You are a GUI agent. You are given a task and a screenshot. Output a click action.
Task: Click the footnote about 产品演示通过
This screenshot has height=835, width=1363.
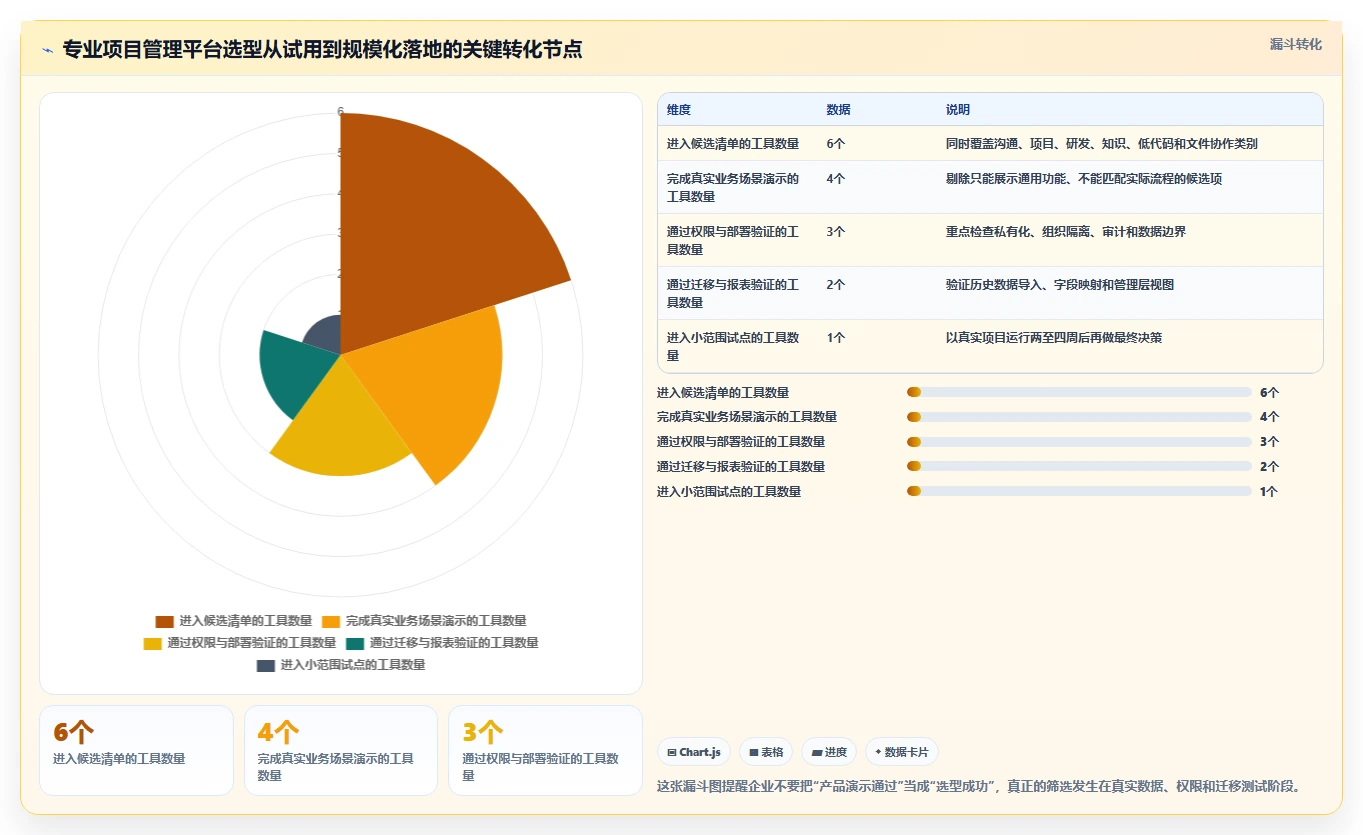[x=980, y=786]
